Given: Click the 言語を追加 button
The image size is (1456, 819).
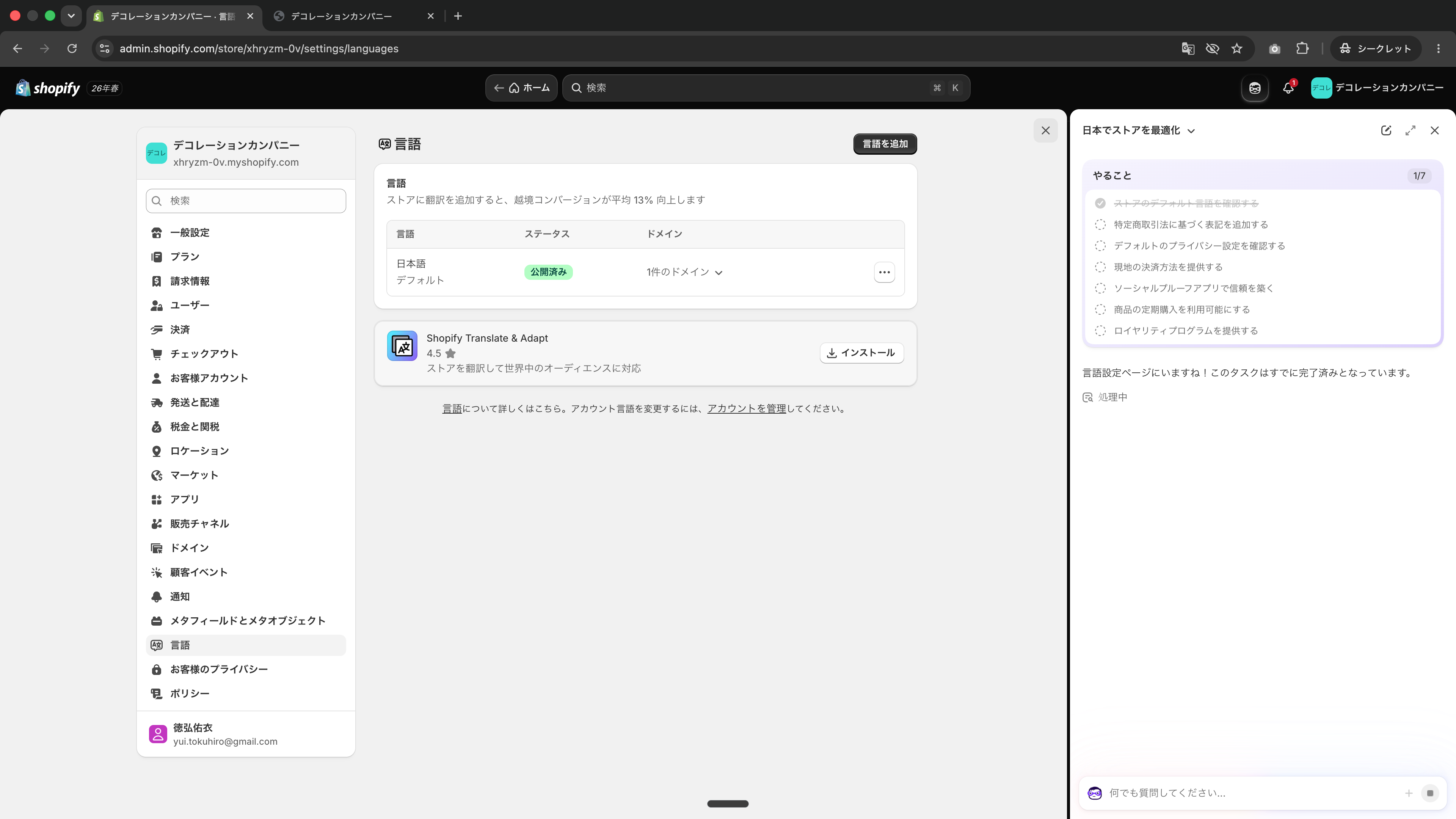Looking at the screenshot, I should [885, 144].
